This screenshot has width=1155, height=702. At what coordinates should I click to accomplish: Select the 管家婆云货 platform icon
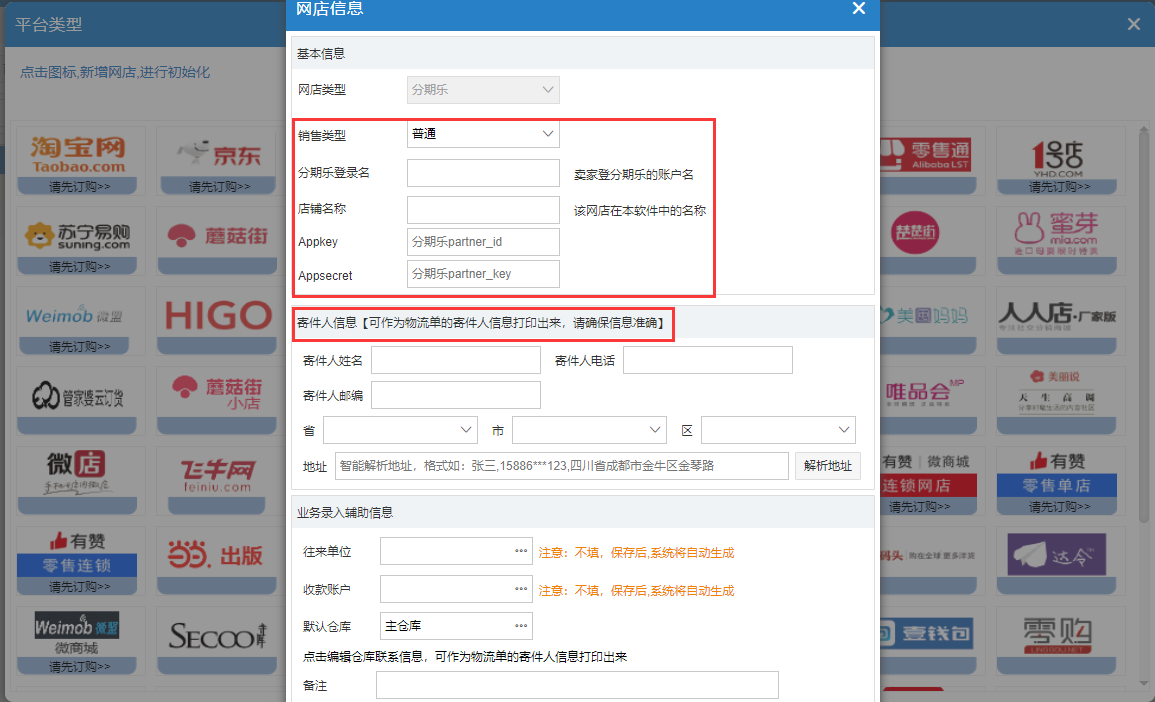[x=77, y=396]
